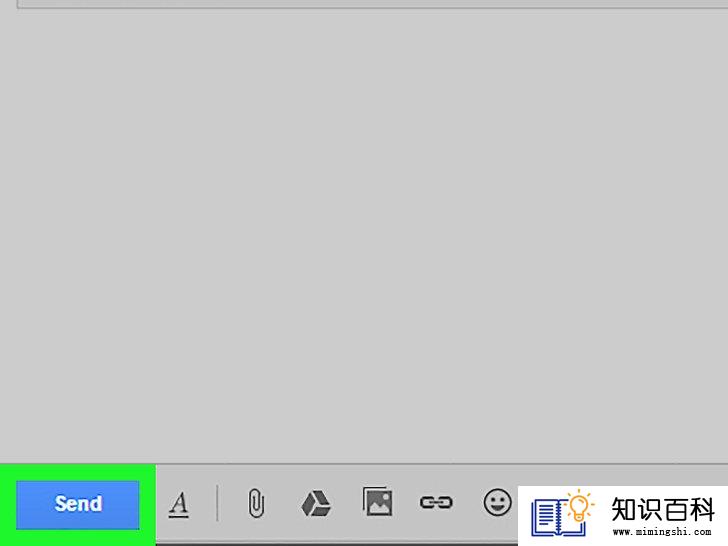The width and height of the screenshot is (728, 546).
Task: Place cursor in the empty message body
Action: pyautogui.click(x=364, y=232)
